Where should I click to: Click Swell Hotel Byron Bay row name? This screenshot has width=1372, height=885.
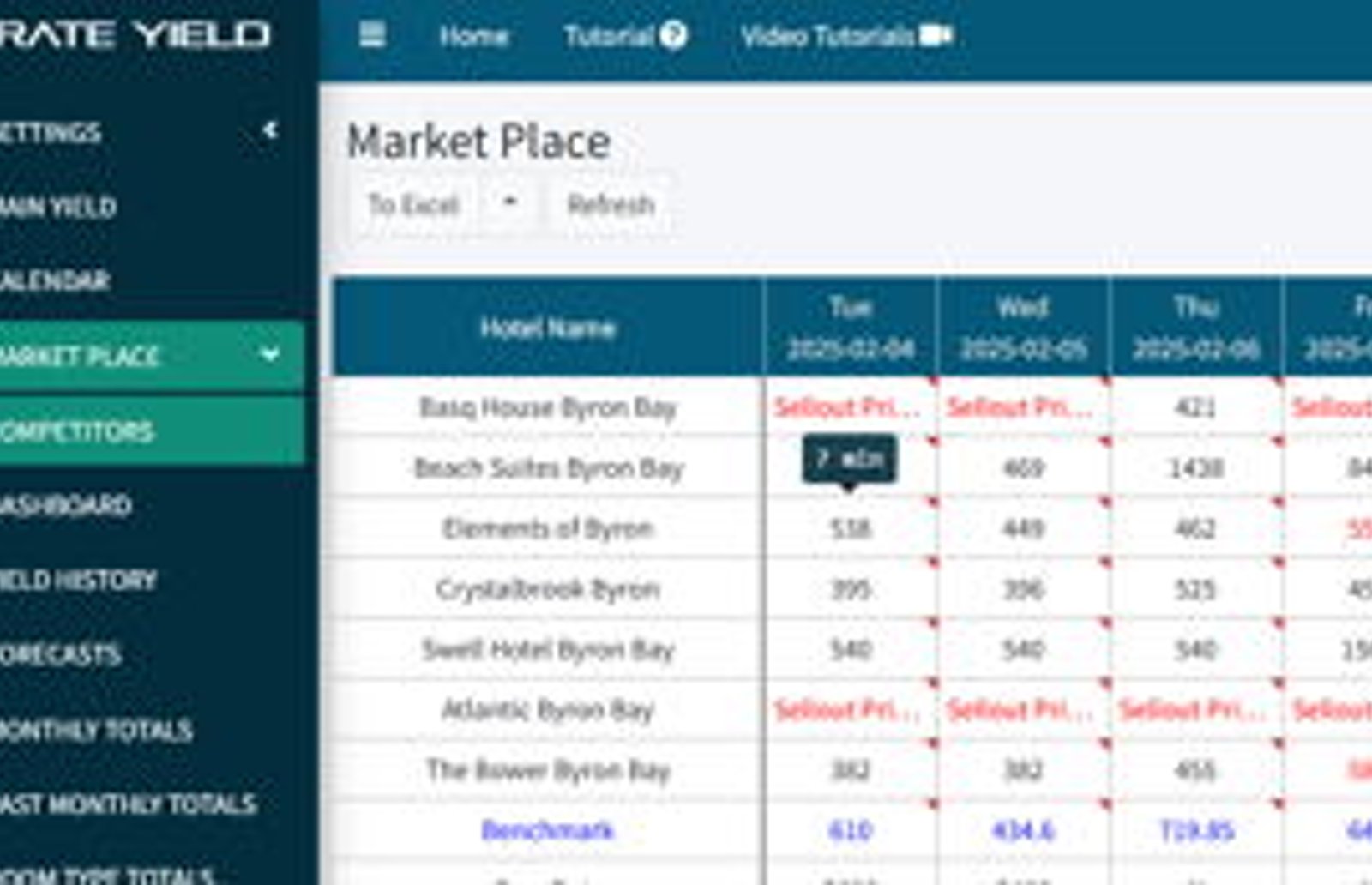point(548,649)
